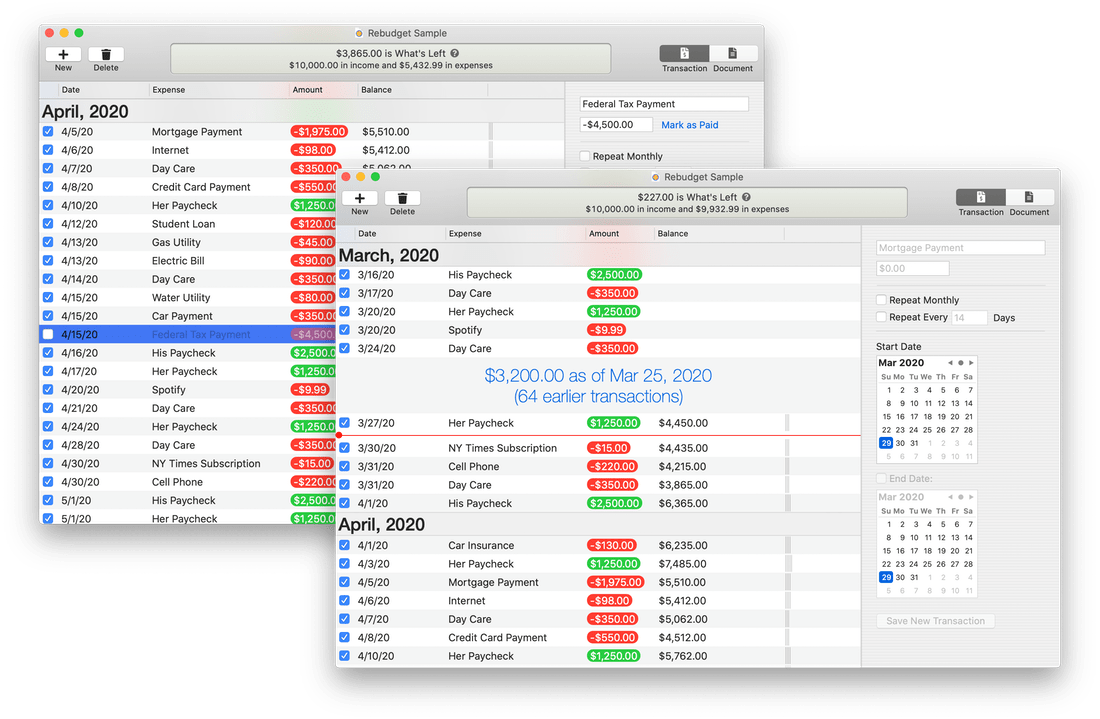Screen dimensions: 1100x719
Task: Select the Document view icon in the background window toolbar
Action: tap(733, 55)
